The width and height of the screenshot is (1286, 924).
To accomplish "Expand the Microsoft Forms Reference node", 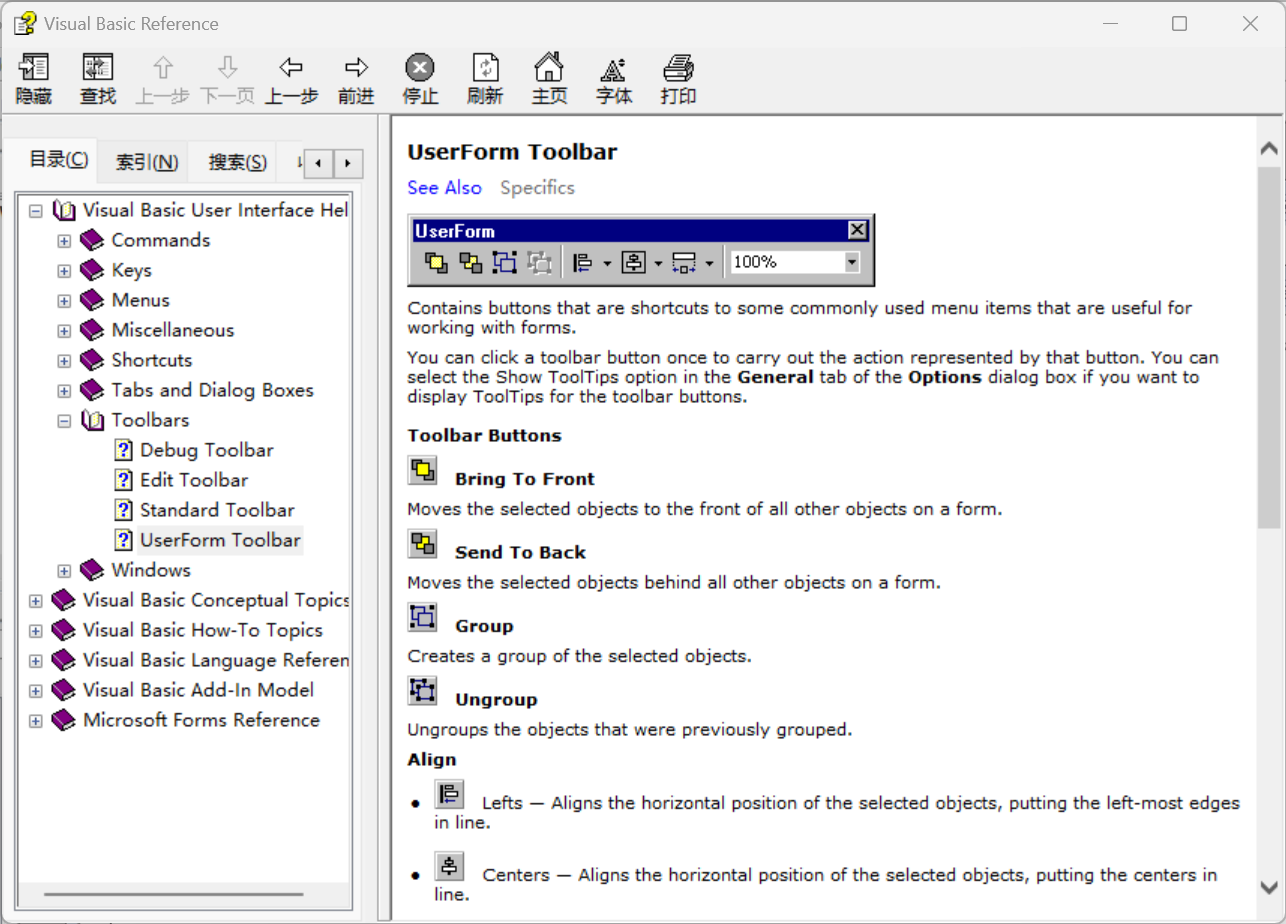I will click(36, 721).
